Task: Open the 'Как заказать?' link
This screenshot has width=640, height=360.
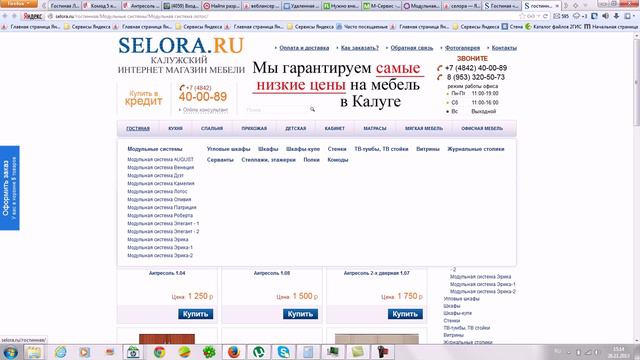Action: (x=360, y=48)
